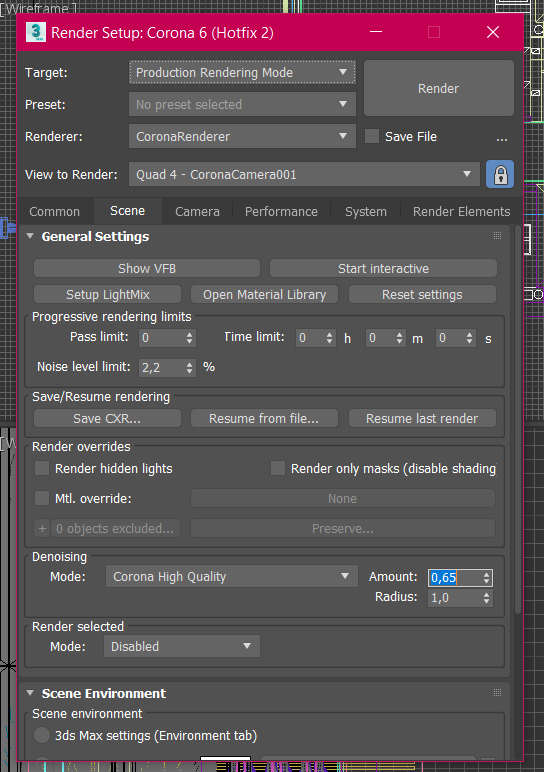Open the Denoising Mode dropdown
Screen dimensions: 544x772
coord(231,577)
